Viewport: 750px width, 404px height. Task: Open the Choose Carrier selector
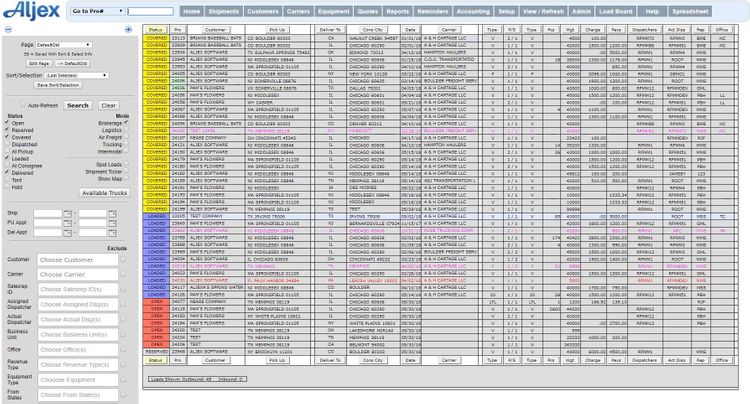[78, 274]
